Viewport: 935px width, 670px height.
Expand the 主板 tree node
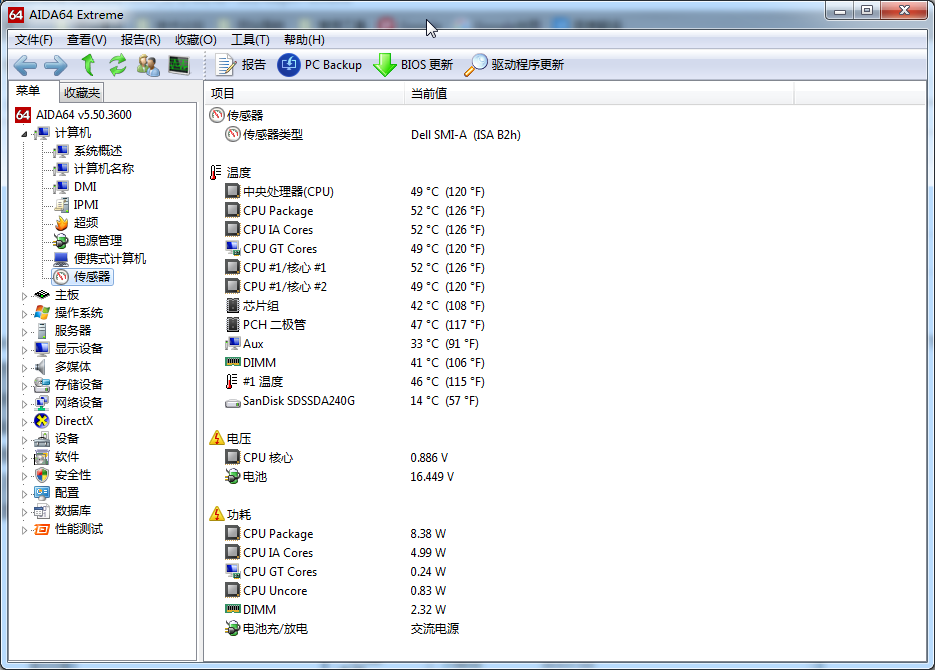[24, 296]
